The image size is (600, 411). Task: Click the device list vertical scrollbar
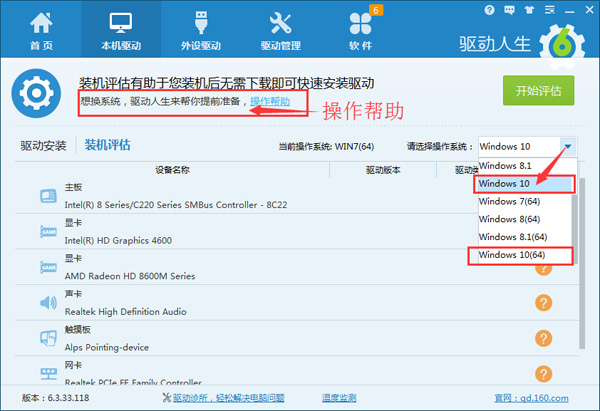tap(582, 264)
